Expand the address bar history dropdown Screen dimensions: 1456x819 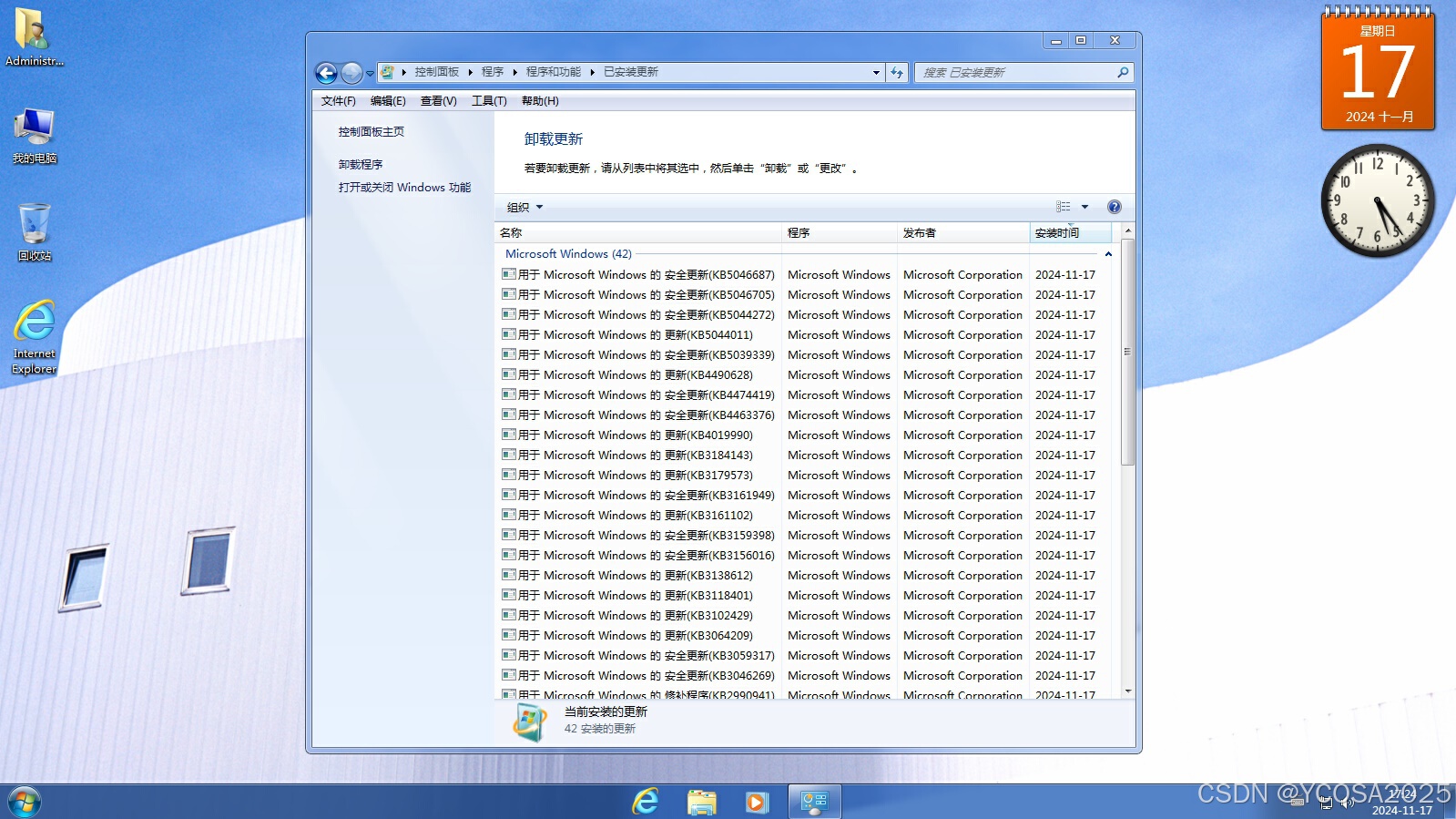click(876, 72)
